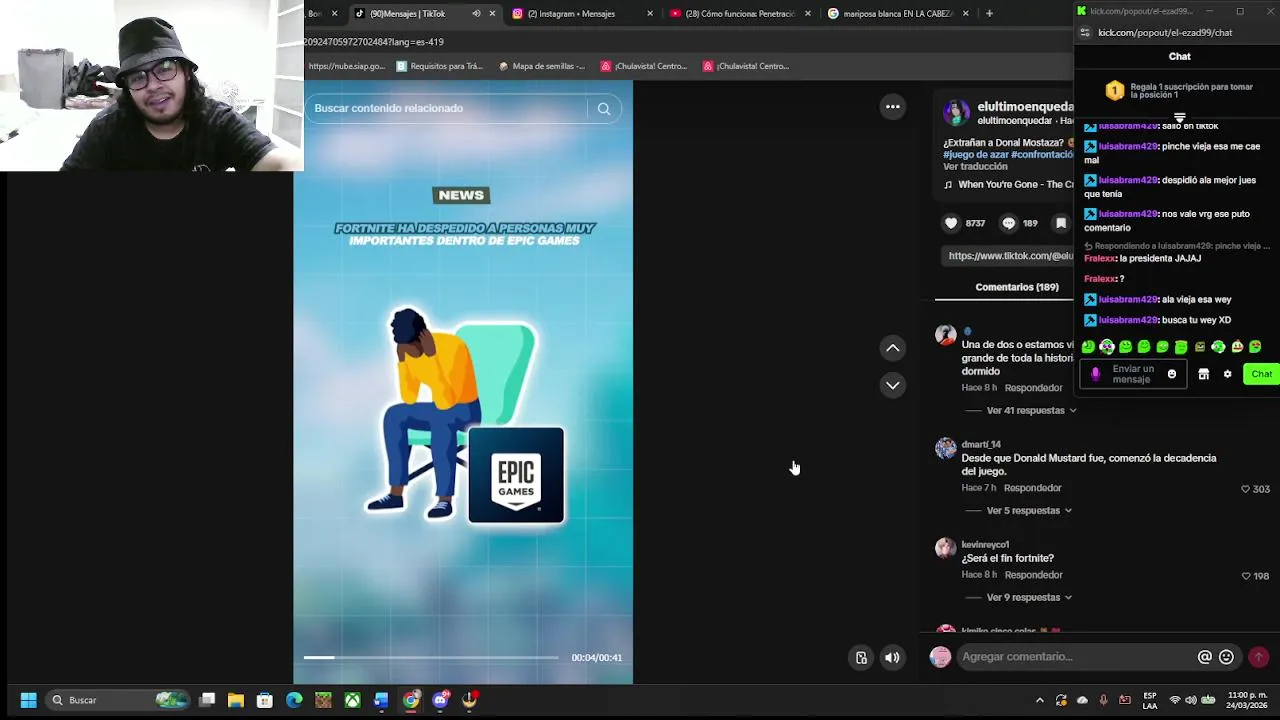Click the microphone tray icon
This screenshot has height=720, width=1280.
[1103, 700]
